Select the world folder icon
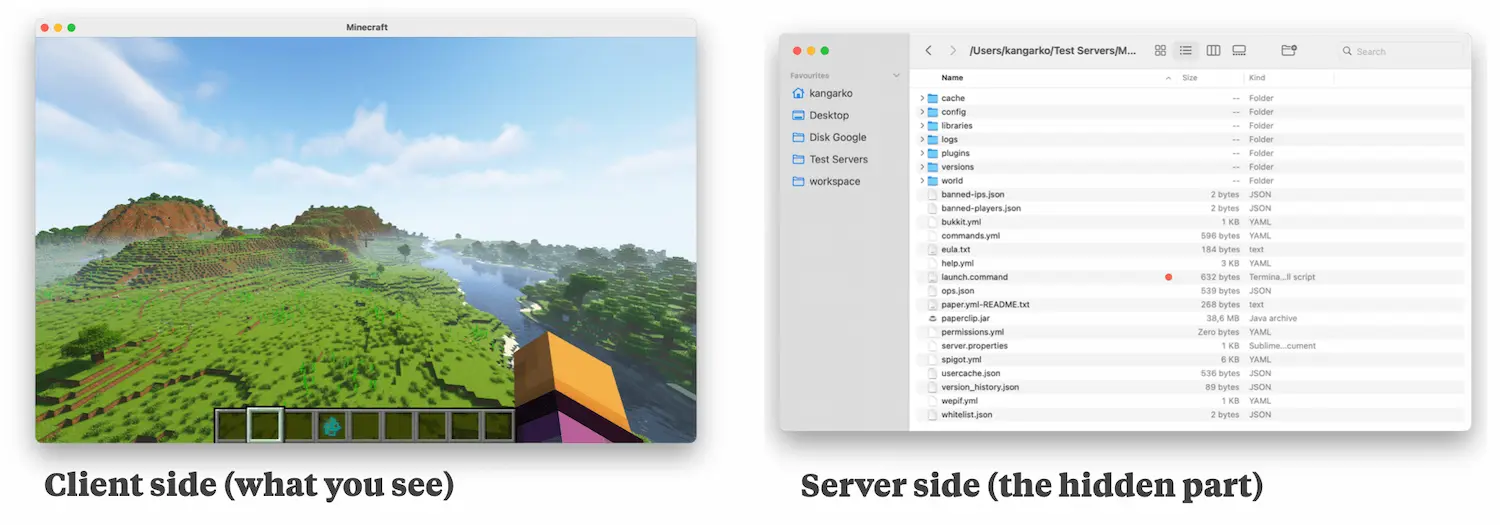 933,181
